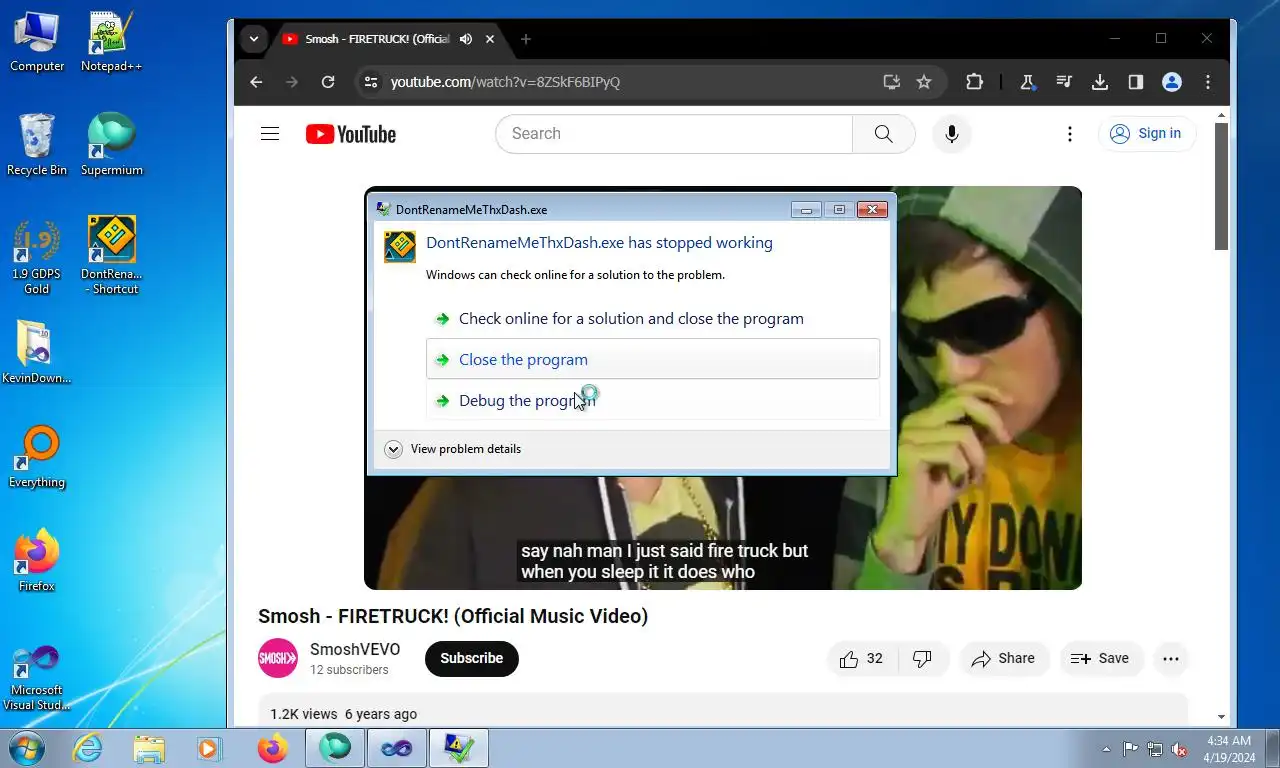This screenshot has height=768, width=1280.
Task: Open YouTube hamburger guide menu
Action: [x=270, y=134]
